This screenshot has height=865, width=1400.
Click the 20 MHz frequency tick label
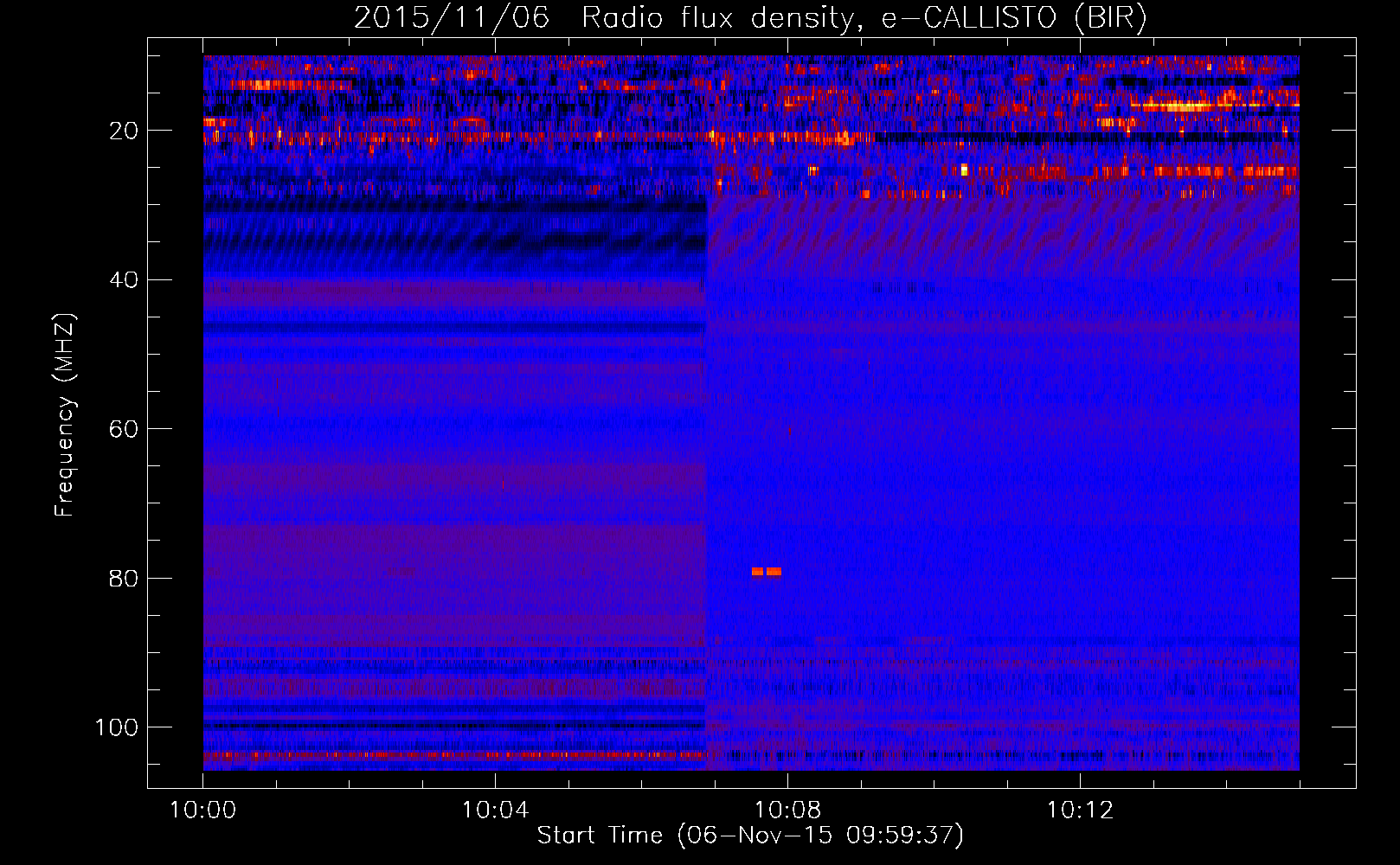click(124, 131)
